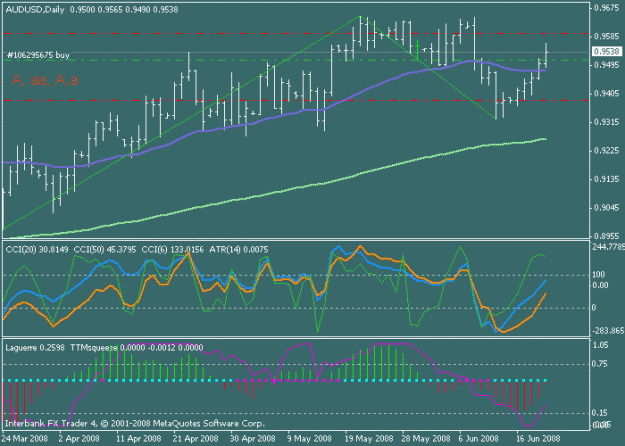Click the 0.9315 price scale label
625x446 pixels.
pos(607,122)
